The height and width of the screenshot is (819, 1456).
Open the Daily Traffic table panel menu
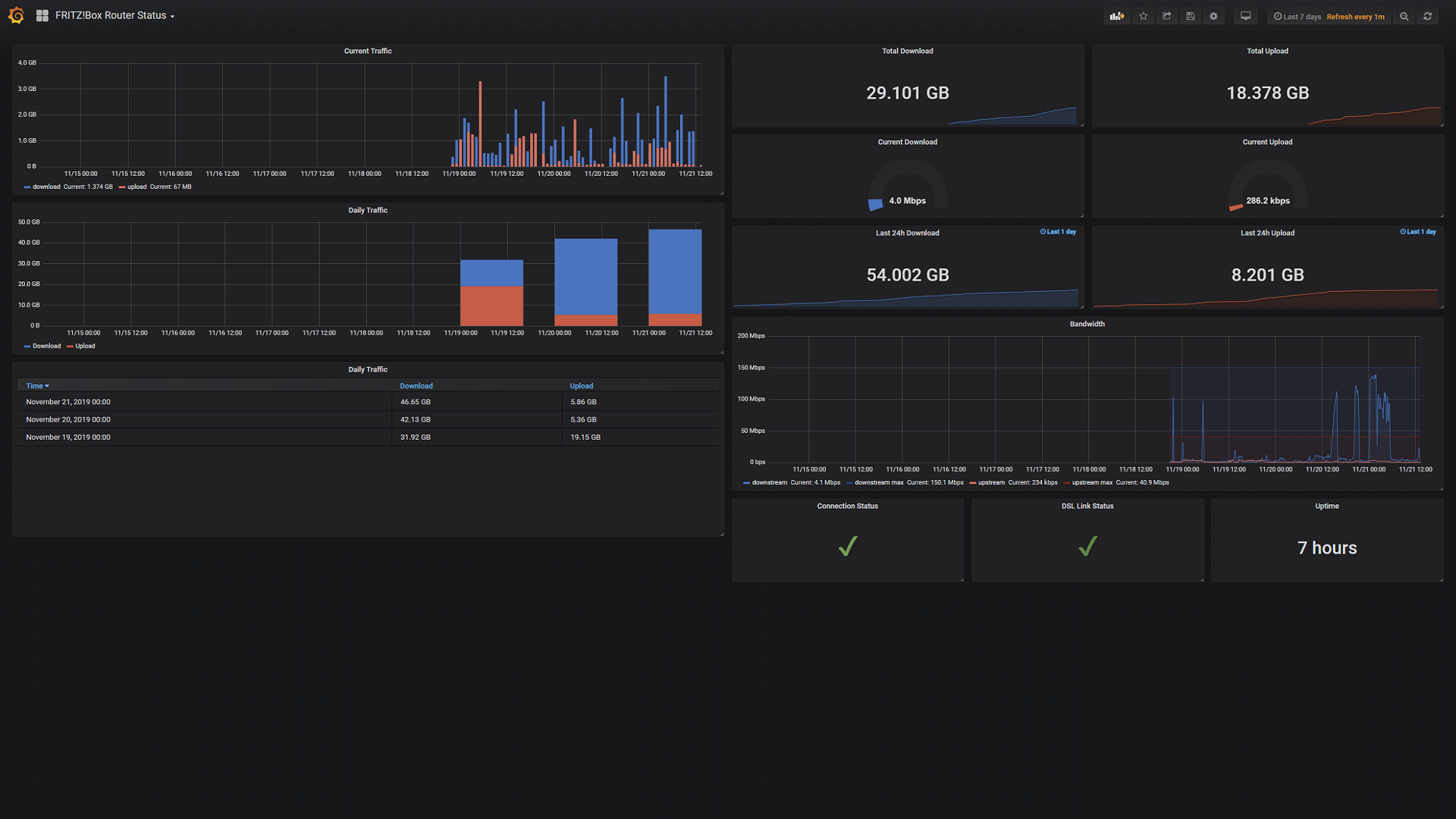click(368, 369)
